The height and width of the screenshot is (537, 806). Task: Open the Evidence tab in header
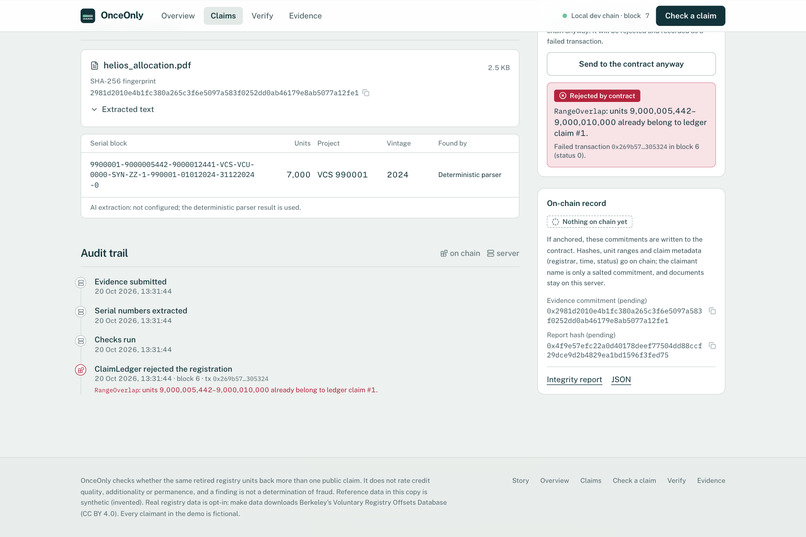305,16
